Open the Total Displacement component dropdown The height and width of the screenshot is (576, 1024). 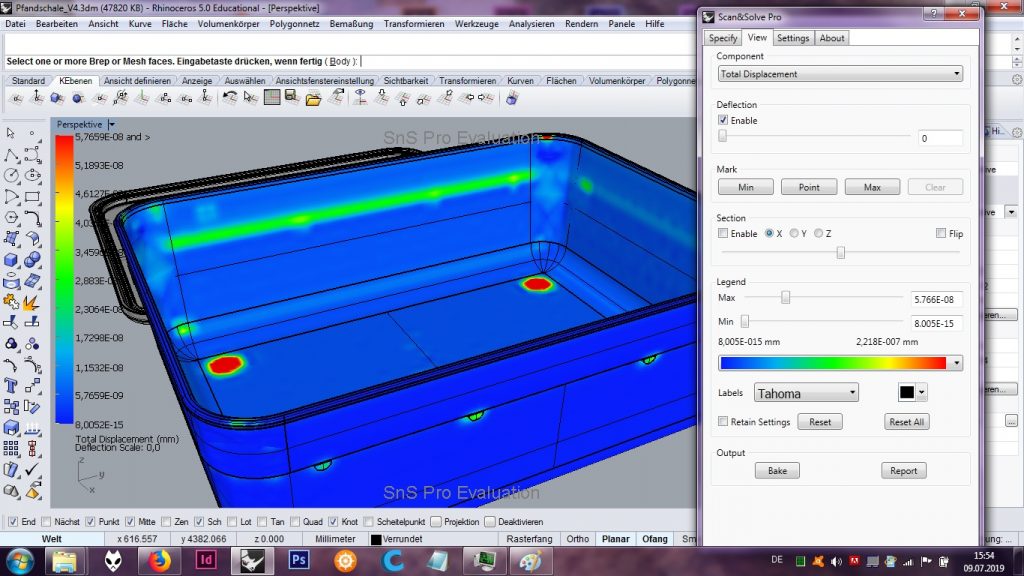click(x=839, y=74)
